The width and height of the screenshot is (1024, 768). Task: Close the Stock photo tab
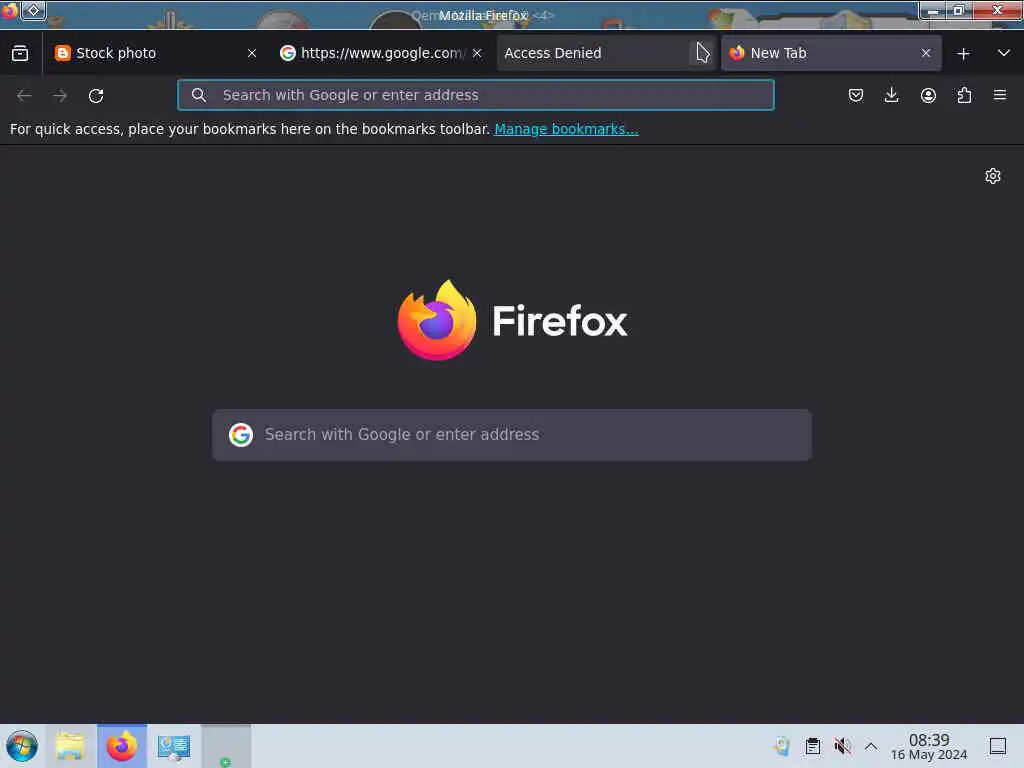[252, 54]
